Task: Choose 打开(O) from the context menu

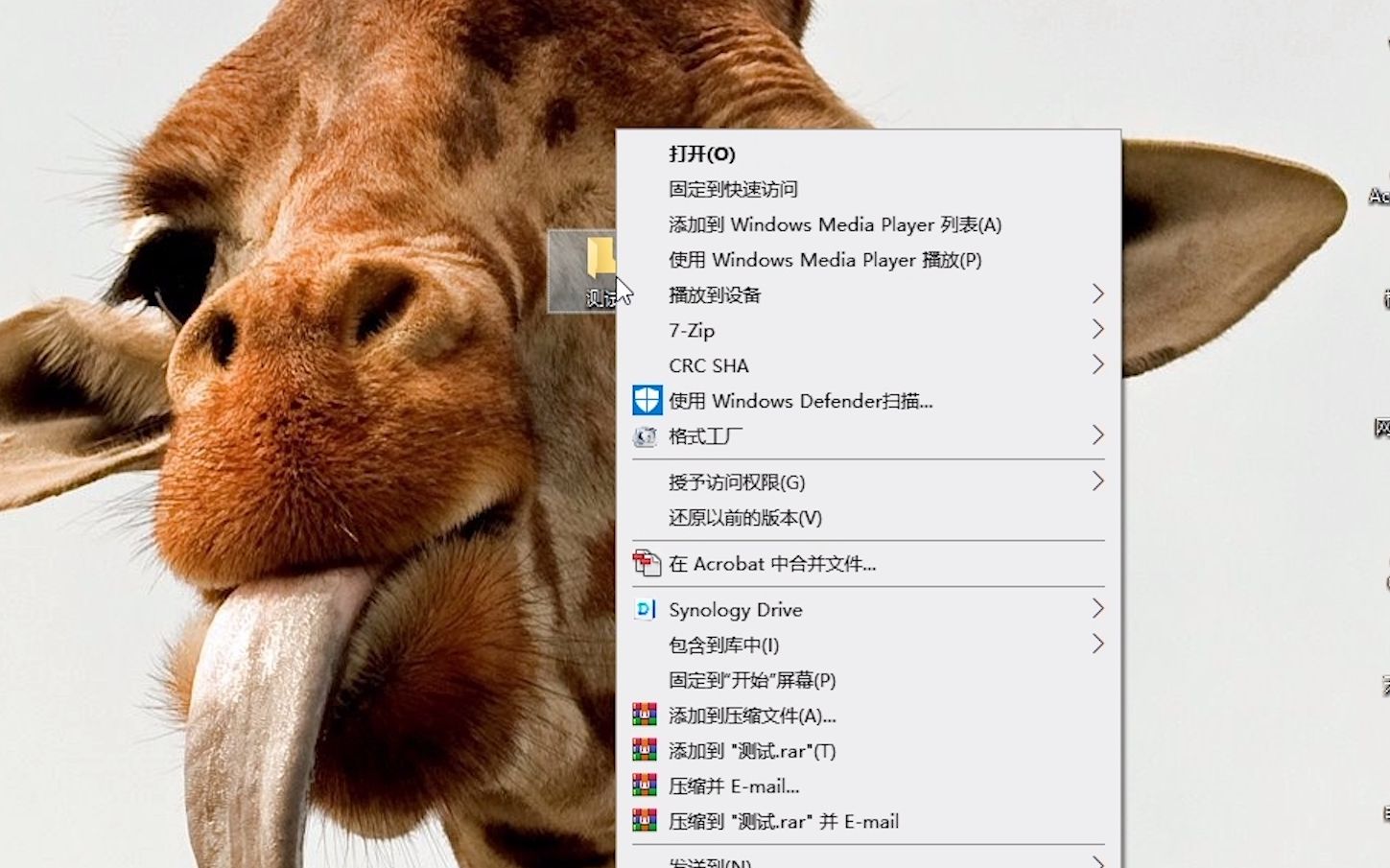Action: coord(868,153)
